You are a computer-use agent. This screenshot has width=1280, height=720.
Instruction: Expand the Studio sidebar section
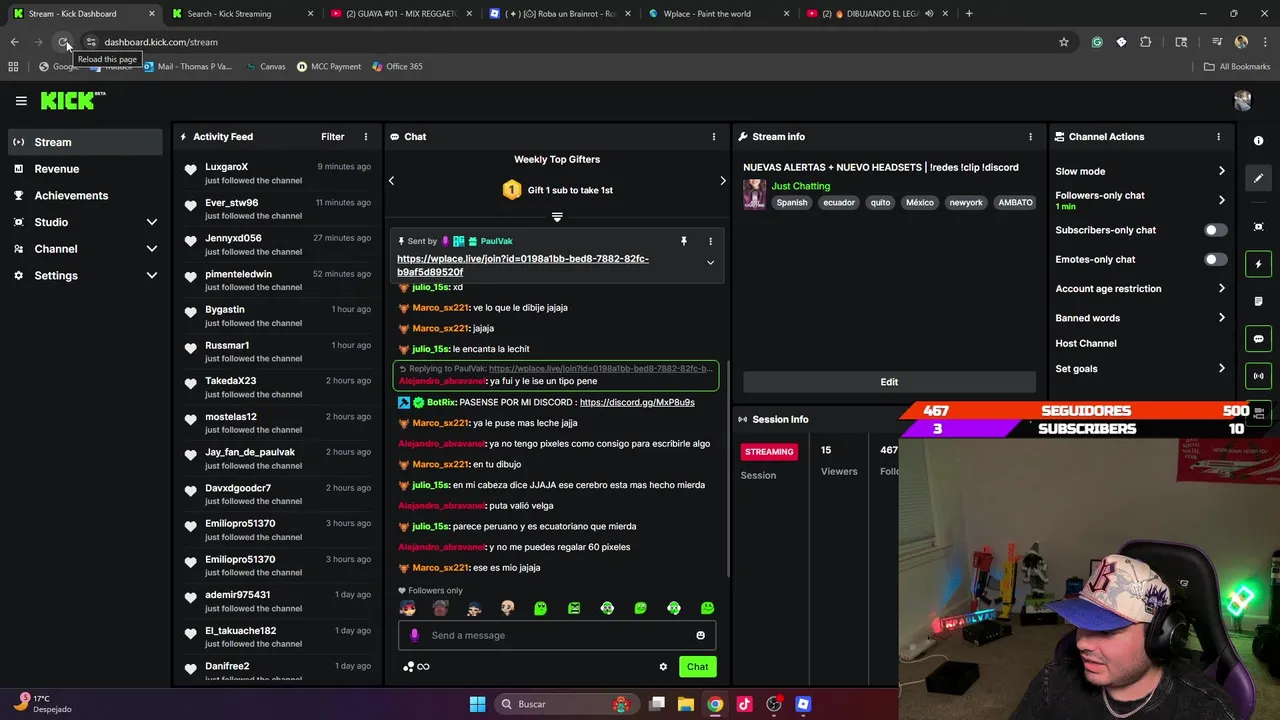[152, 222]
